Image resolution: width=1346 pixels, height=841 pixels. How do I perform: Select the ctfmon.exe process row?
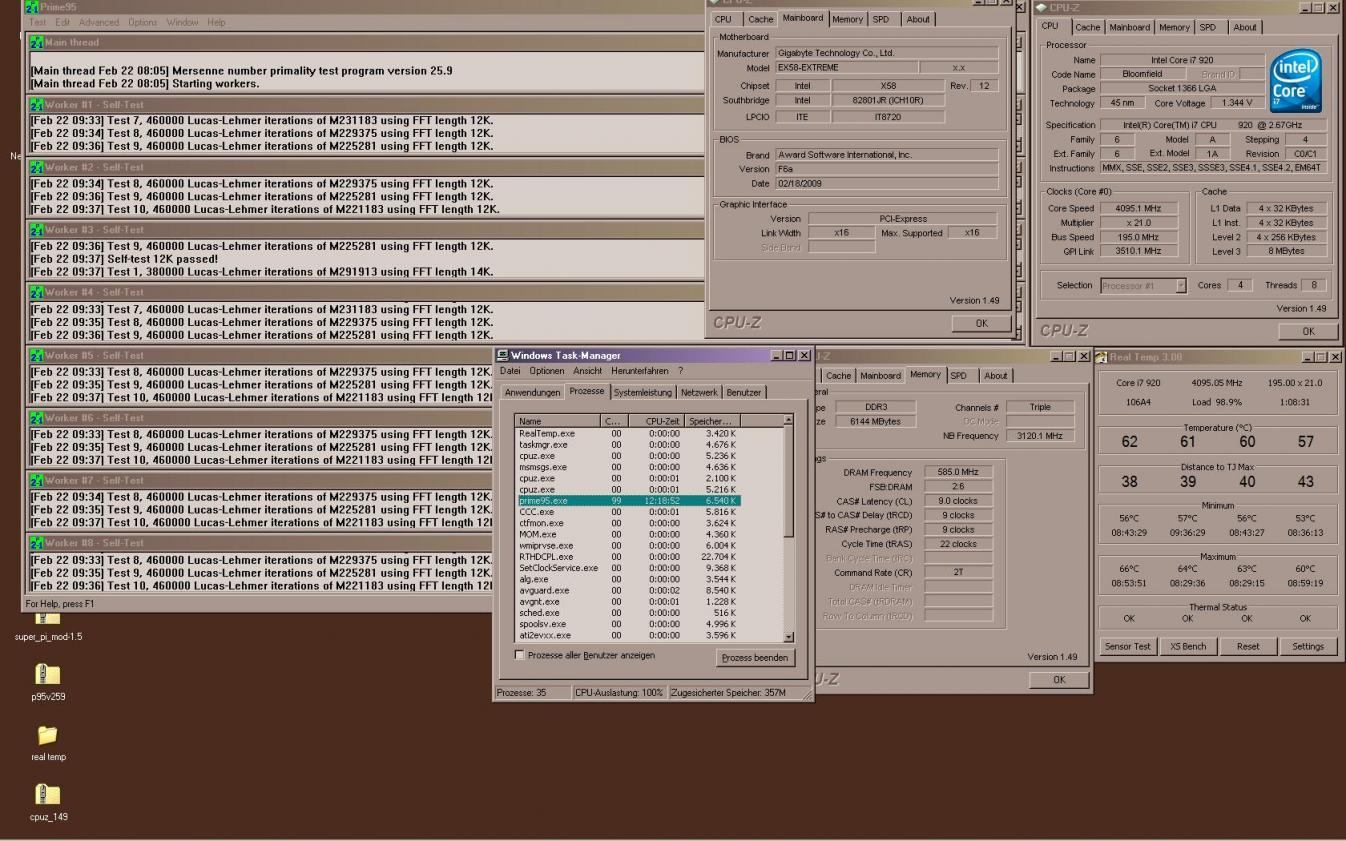pos(628,523)
